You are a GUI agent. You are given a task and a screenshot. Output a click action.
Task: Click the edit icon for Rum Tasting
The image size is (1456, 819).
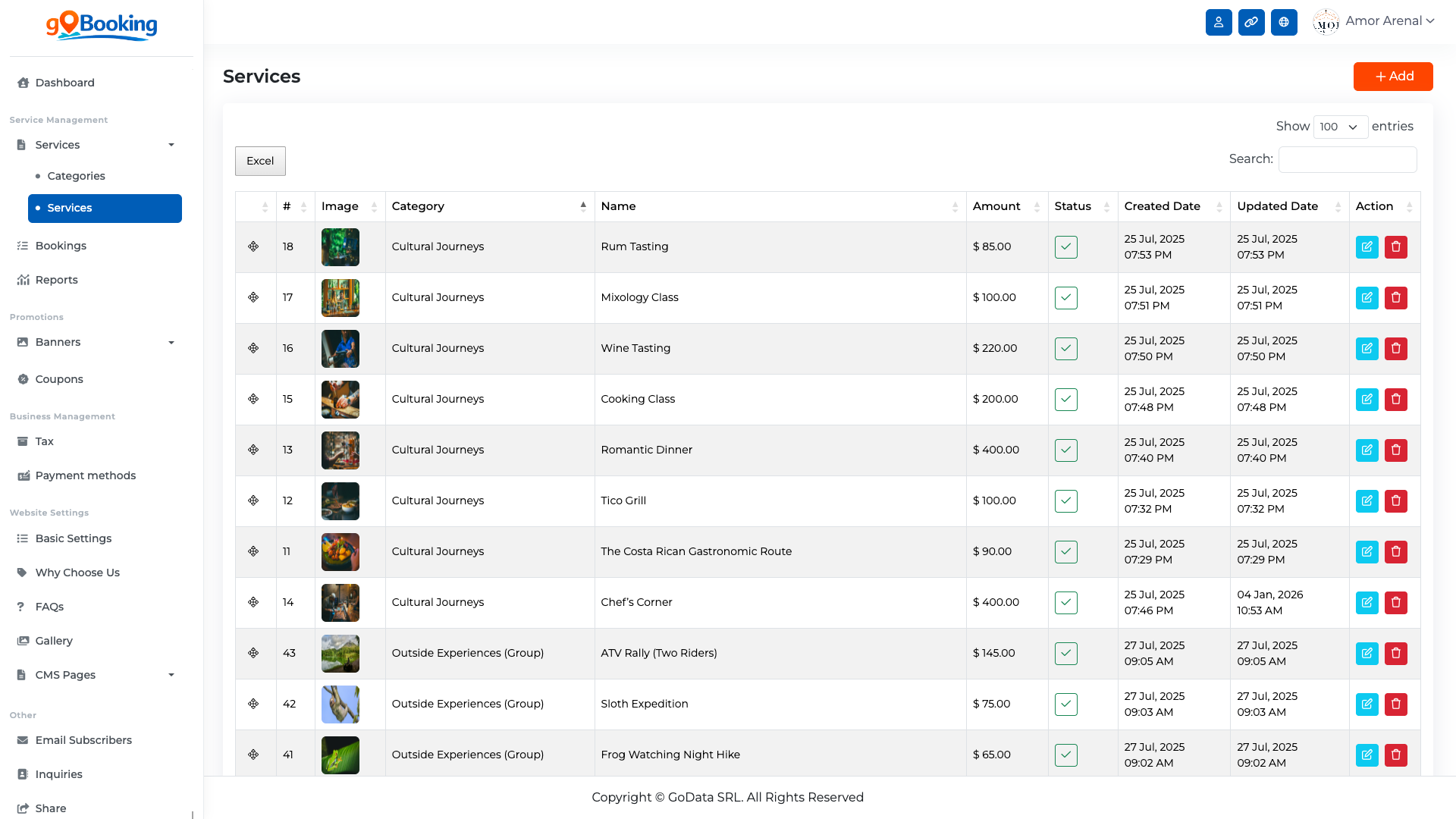pos(1367,247)
